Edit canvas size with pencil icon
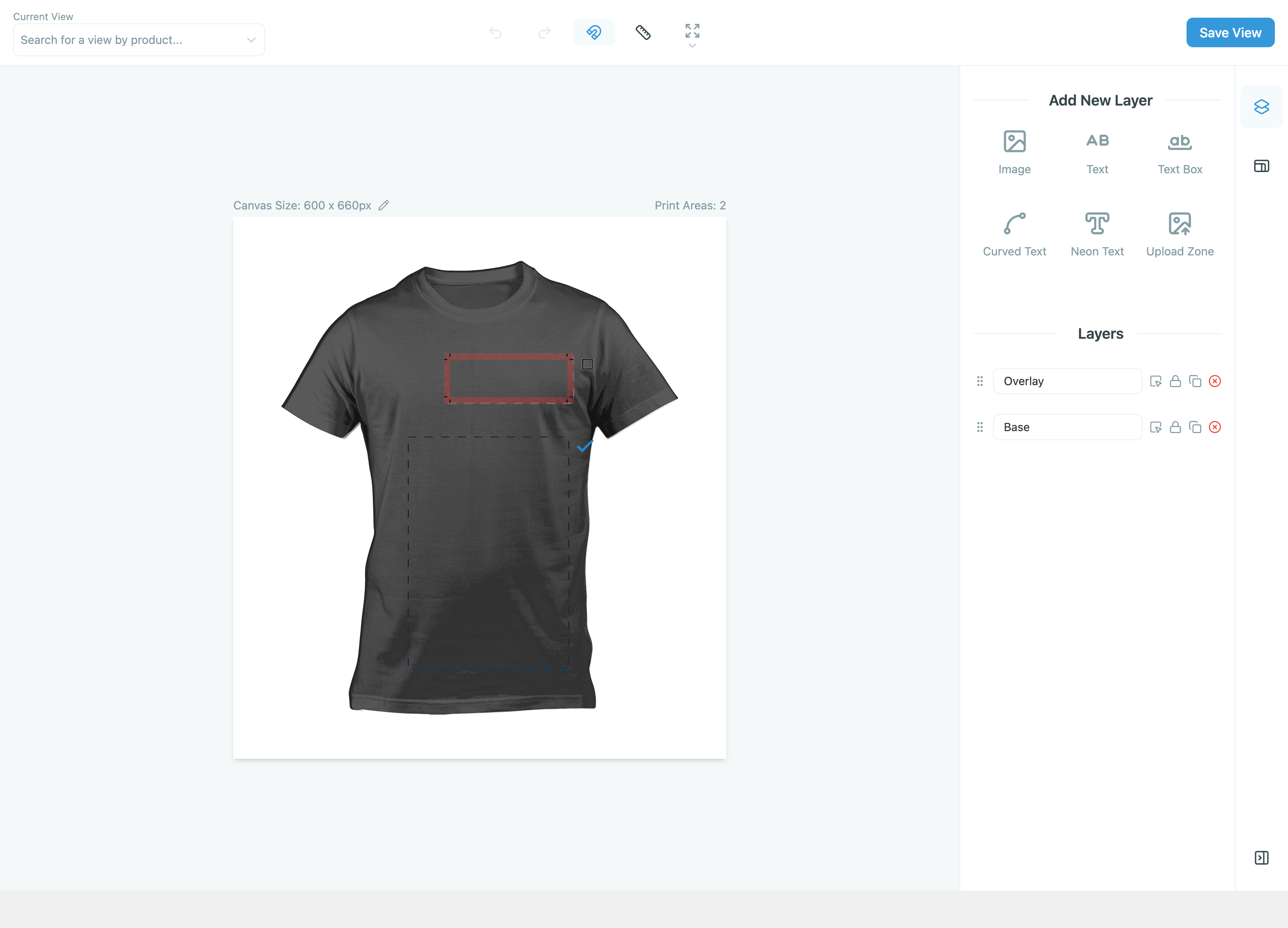The width and height of the screenshot is (1288, 928). pos(384,205)
